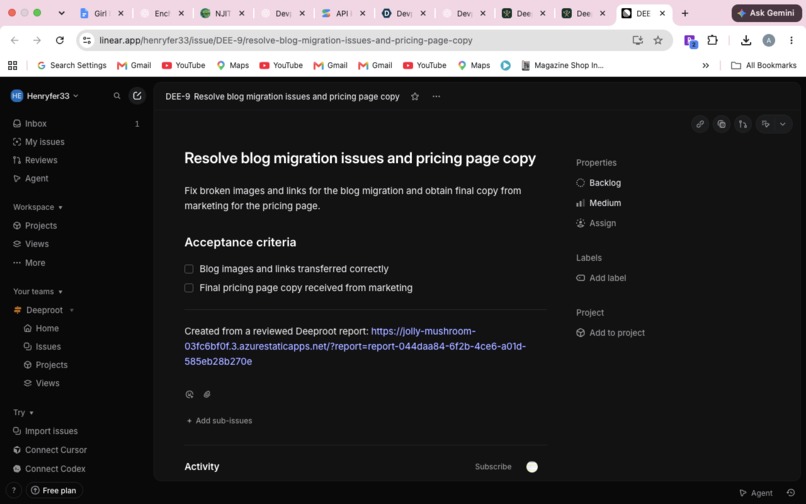Open Deeproot Issues tree item
Viewport: 806px width, 504px height.
[82, 347]
